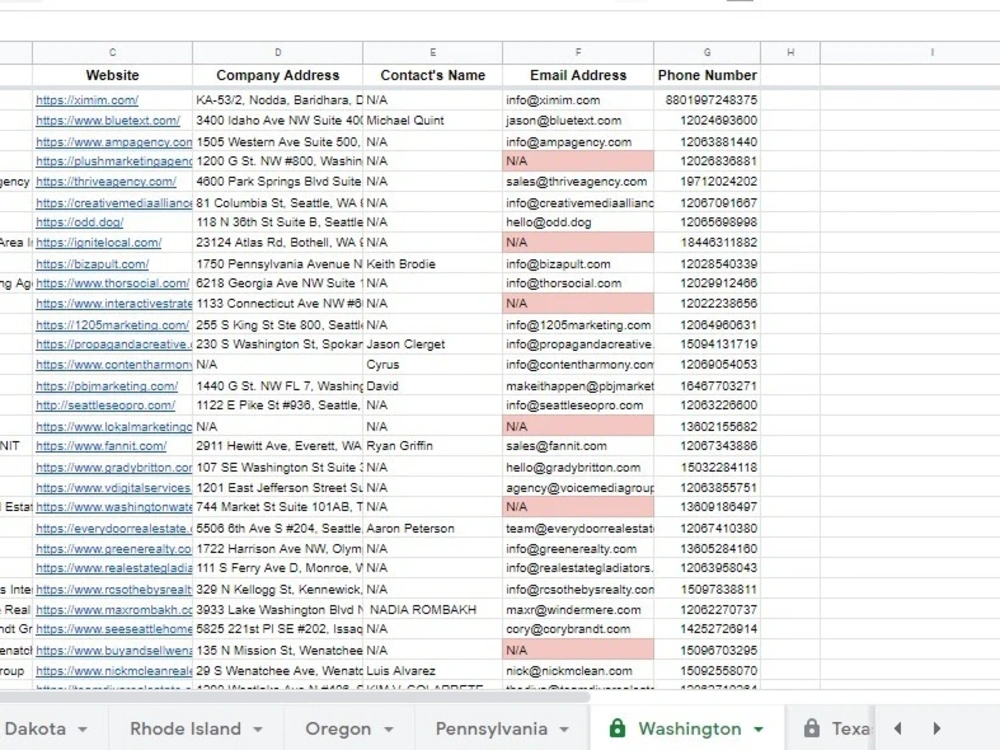This screenshot has width=1000, height=750.
Task: Switch to the Oregon sheet tab
Action: pyautogui.click(x=338, y=728)
